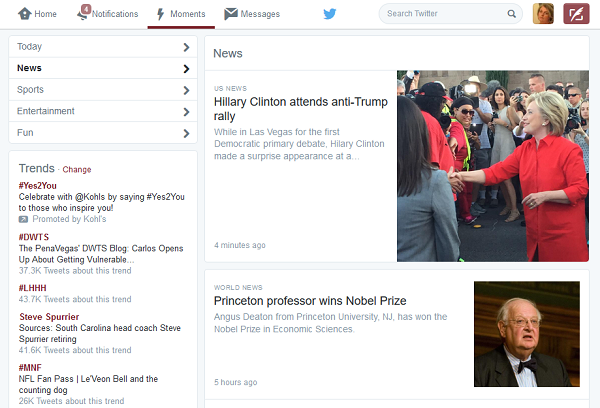Open the profile avatar menu

[543, 14]
